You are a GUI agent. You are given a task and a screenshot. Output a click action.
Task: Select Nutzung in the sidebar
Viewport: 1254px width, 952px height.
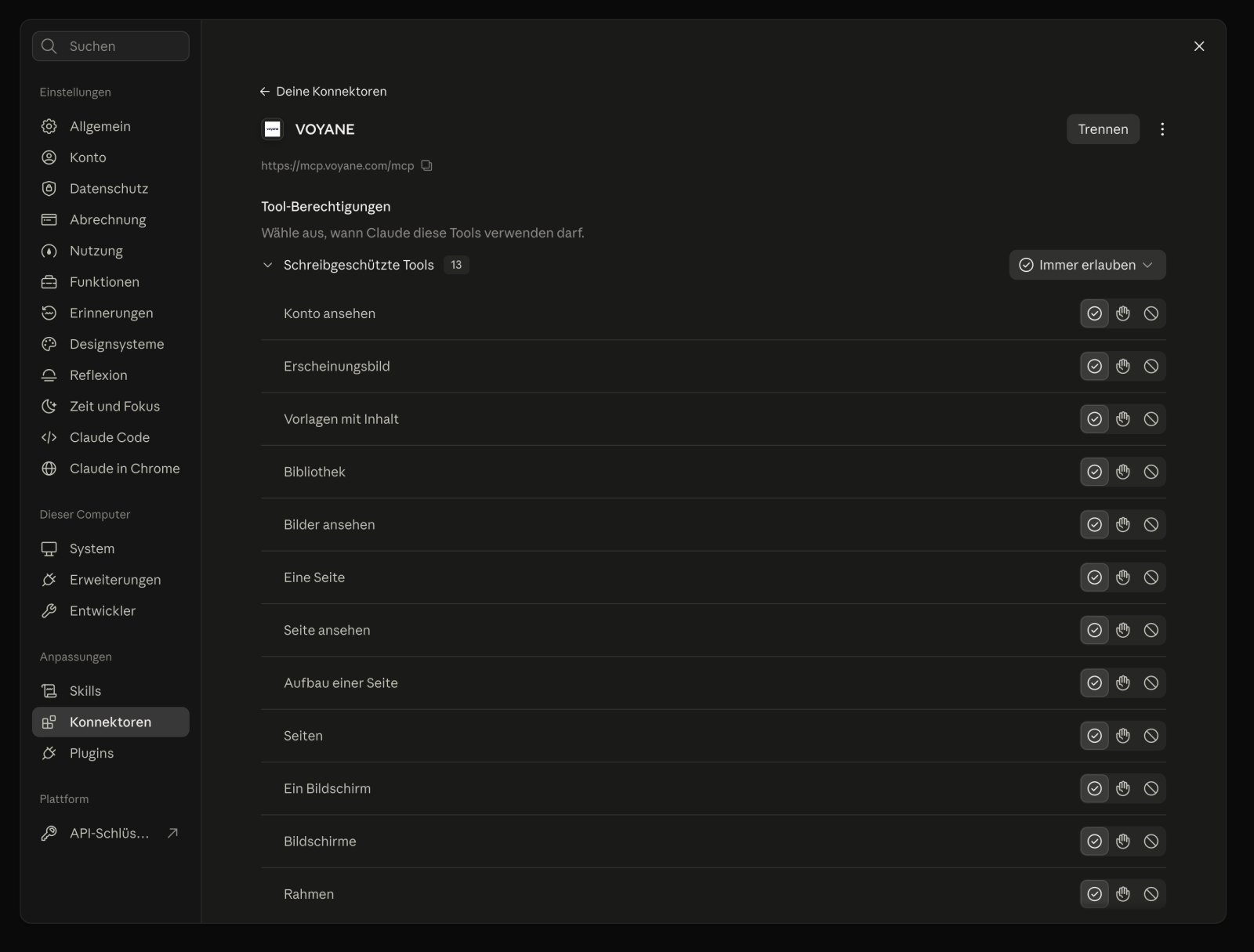point(111,251)
